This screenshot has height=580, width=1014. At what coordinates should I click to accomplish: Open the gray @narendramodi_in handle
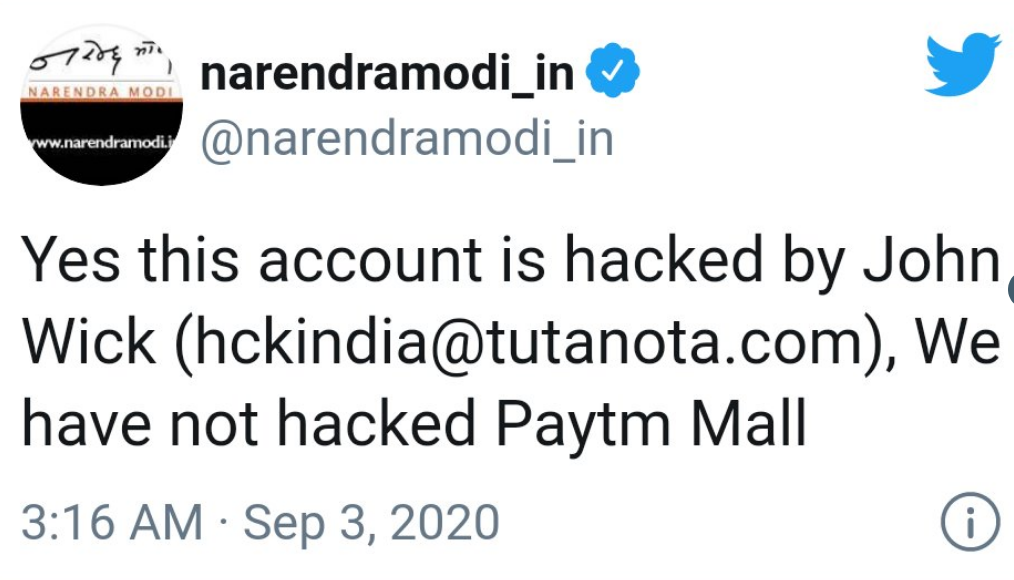407,139
